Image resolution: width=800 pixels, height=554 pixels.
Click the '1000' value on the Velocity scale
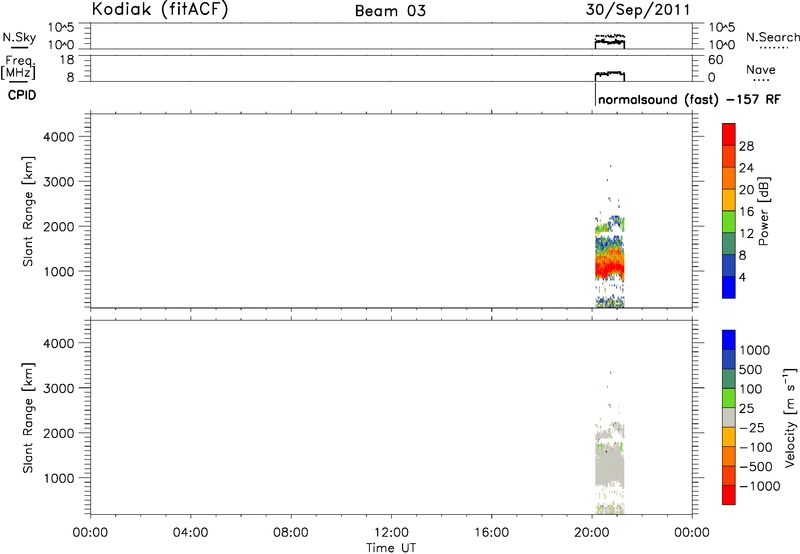pyautogui.click(x=754, y=350)
